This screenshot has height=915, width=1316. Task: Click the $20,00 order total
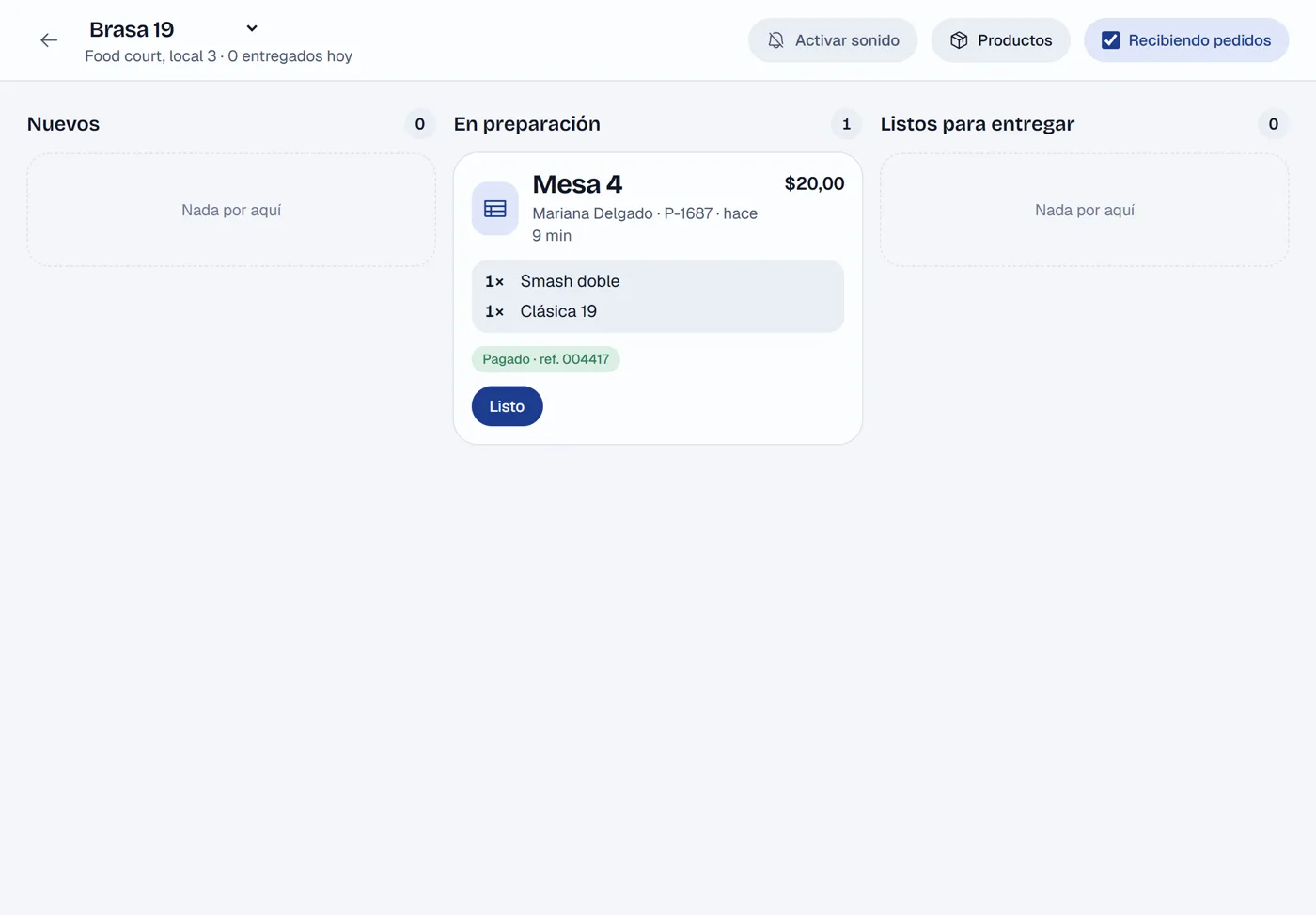point(814,183)
